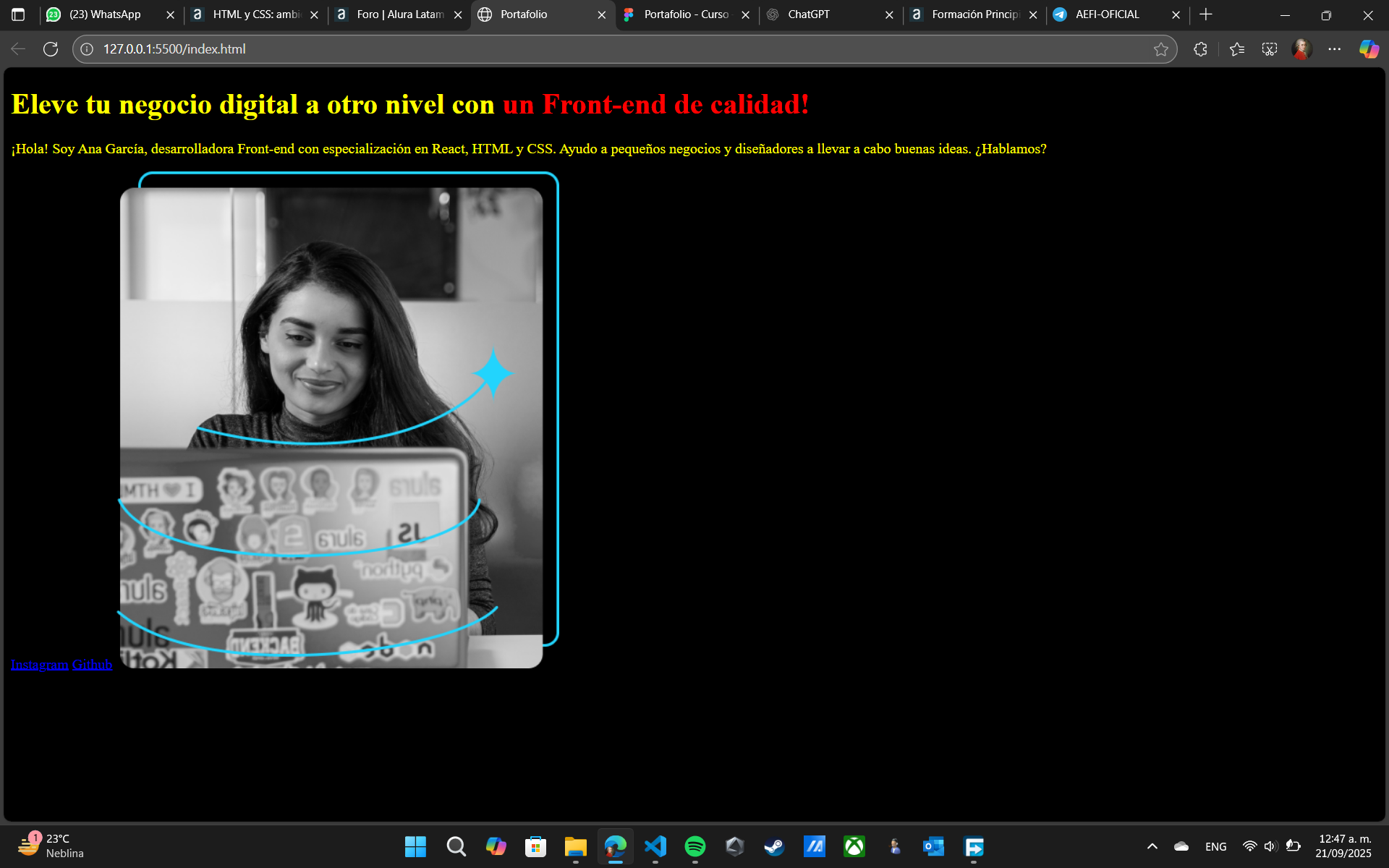Click the portfolio photo of Ana García
The image size is (1389, 868).
pos(331,427)
